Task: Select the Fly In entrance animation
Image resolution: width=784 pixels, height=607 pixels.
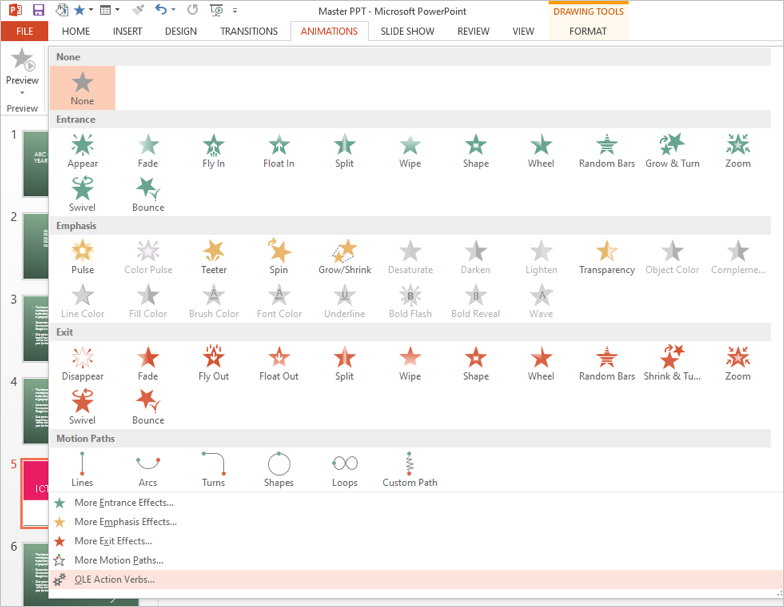Action: [x=214, y=150]
